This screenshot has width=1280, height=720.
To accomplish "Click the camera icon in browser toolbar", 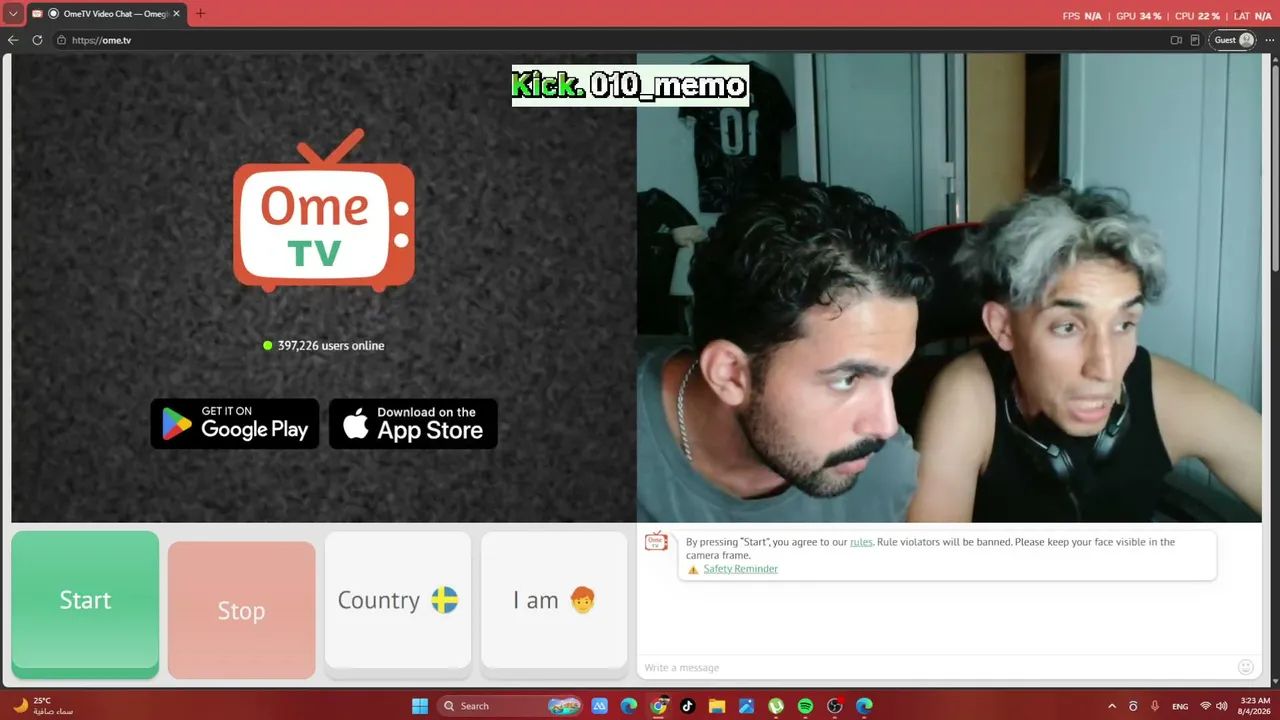I will click(1176, 40).
